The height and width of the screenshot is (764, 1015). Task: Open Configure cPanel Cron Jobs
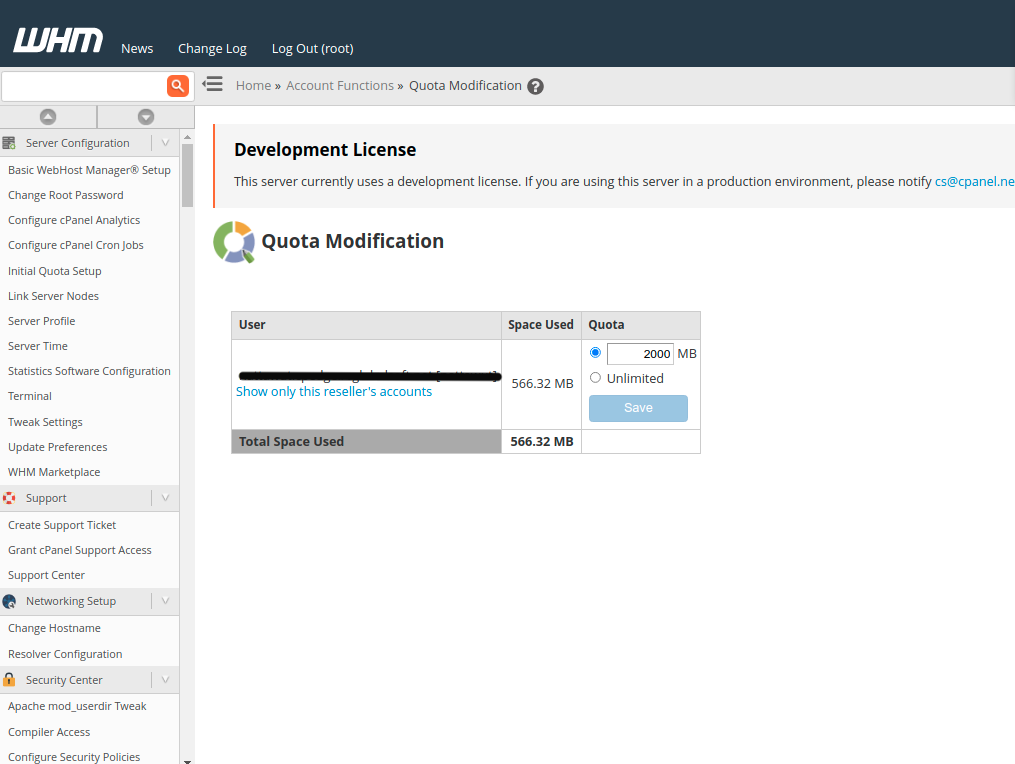tap(76, 245)
